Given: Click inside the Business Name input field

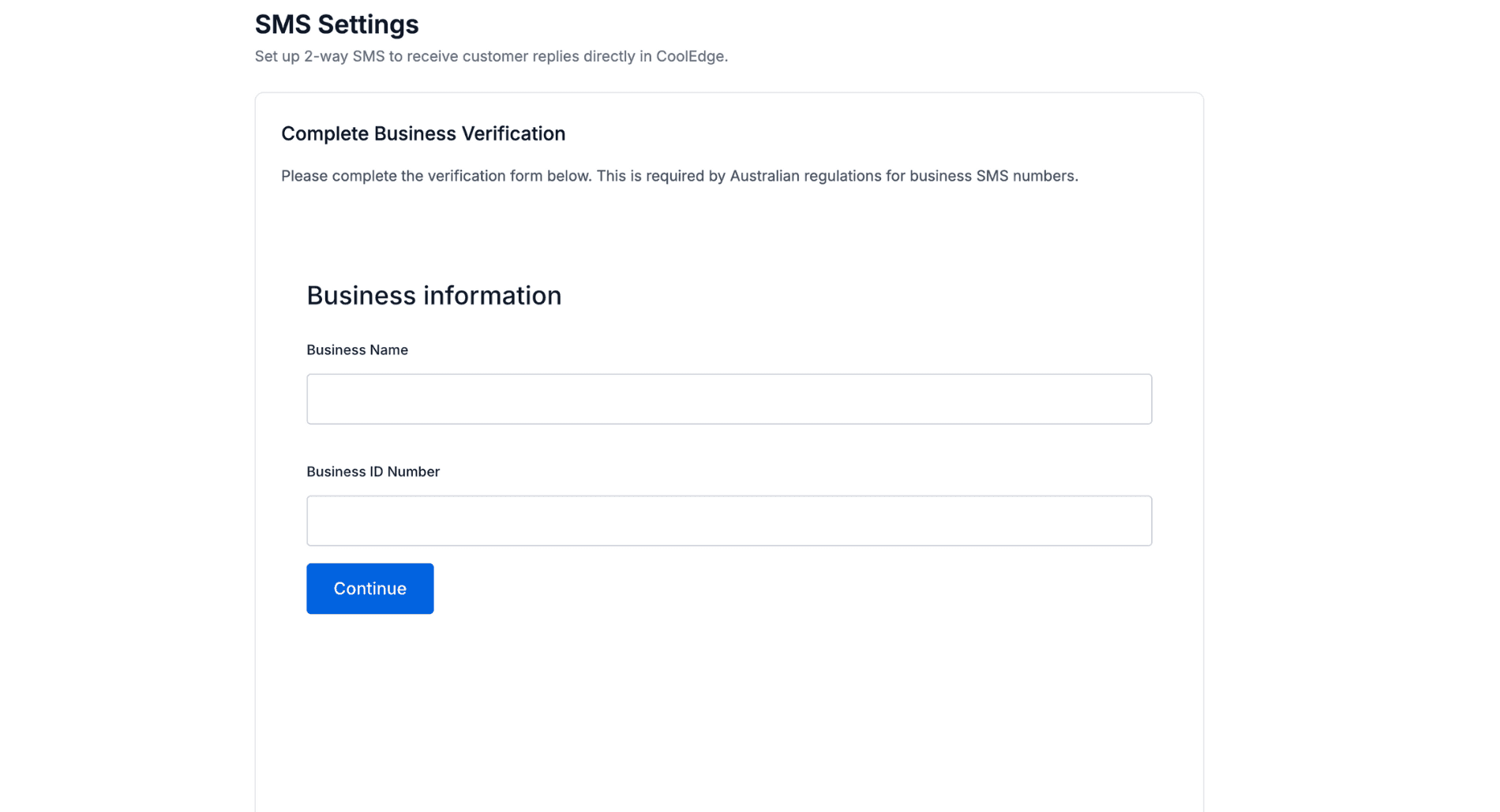Looking at the screenshot, I should pos(728,399).
